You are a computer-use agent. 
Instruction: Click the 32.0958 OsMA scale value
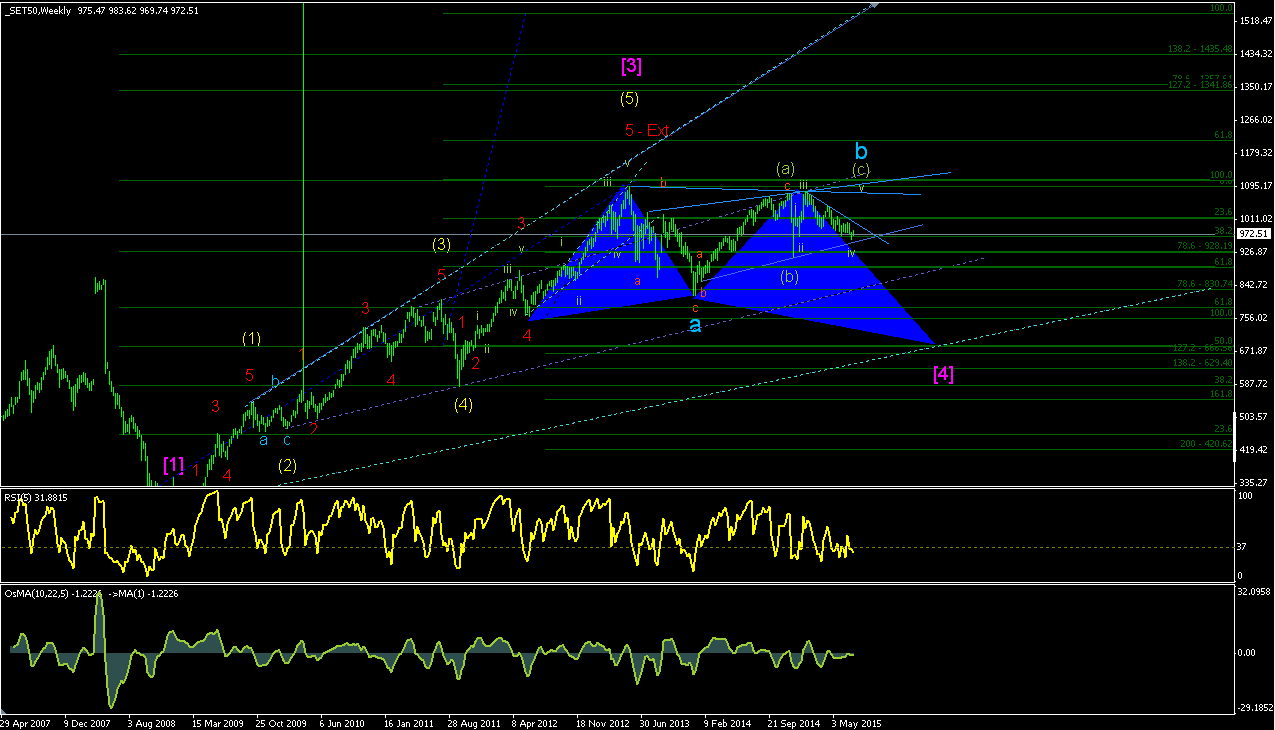coord(1253,592)
